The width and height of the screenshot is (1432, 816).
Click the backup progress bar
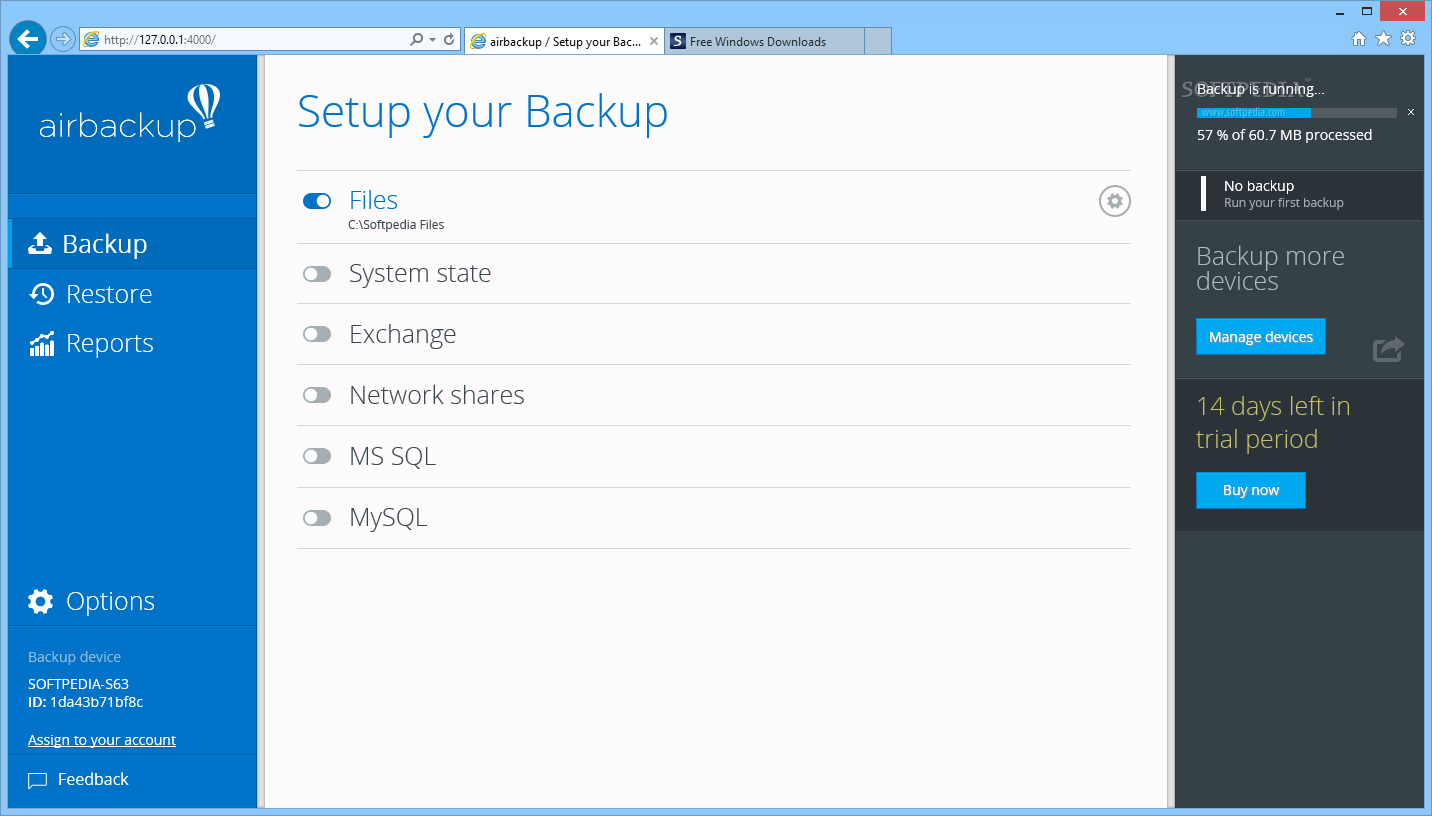coord(1297,113)
